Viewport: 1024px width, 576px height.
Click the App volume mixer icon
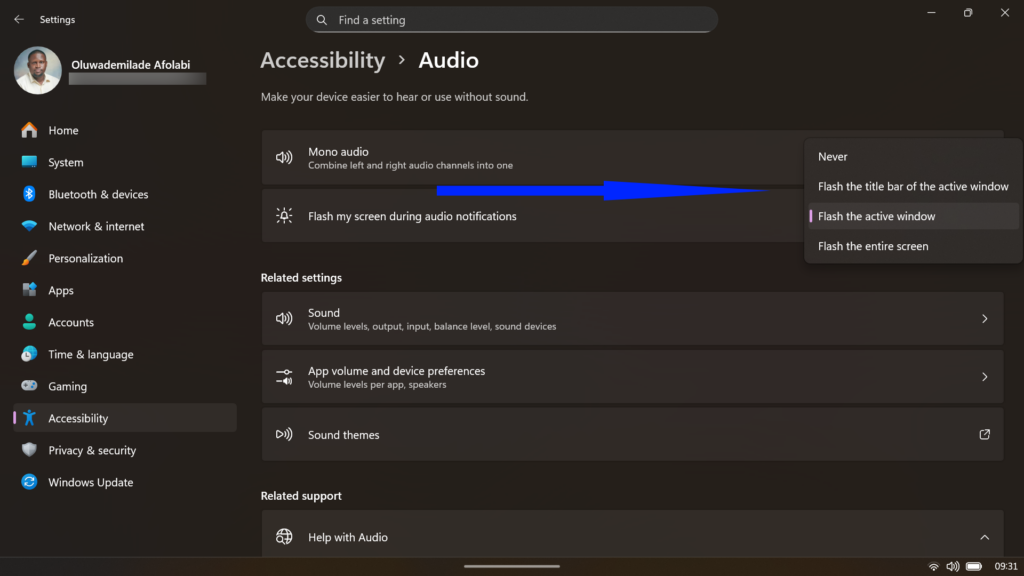(284, 377)
